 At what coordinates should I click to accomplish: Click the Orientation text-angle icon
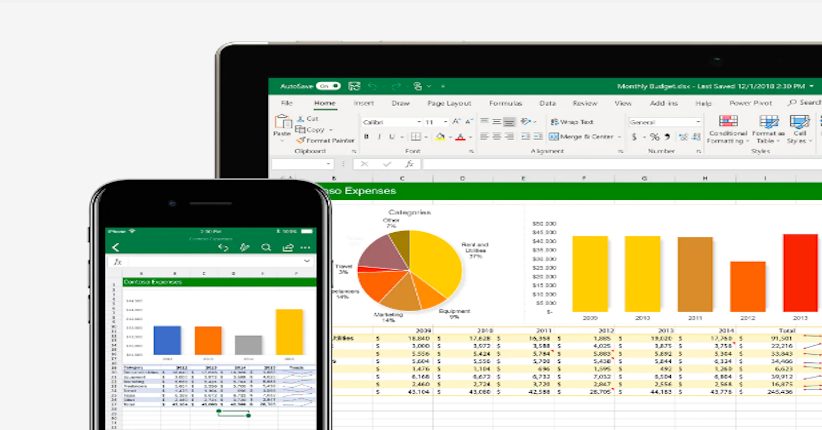point(525,122)
